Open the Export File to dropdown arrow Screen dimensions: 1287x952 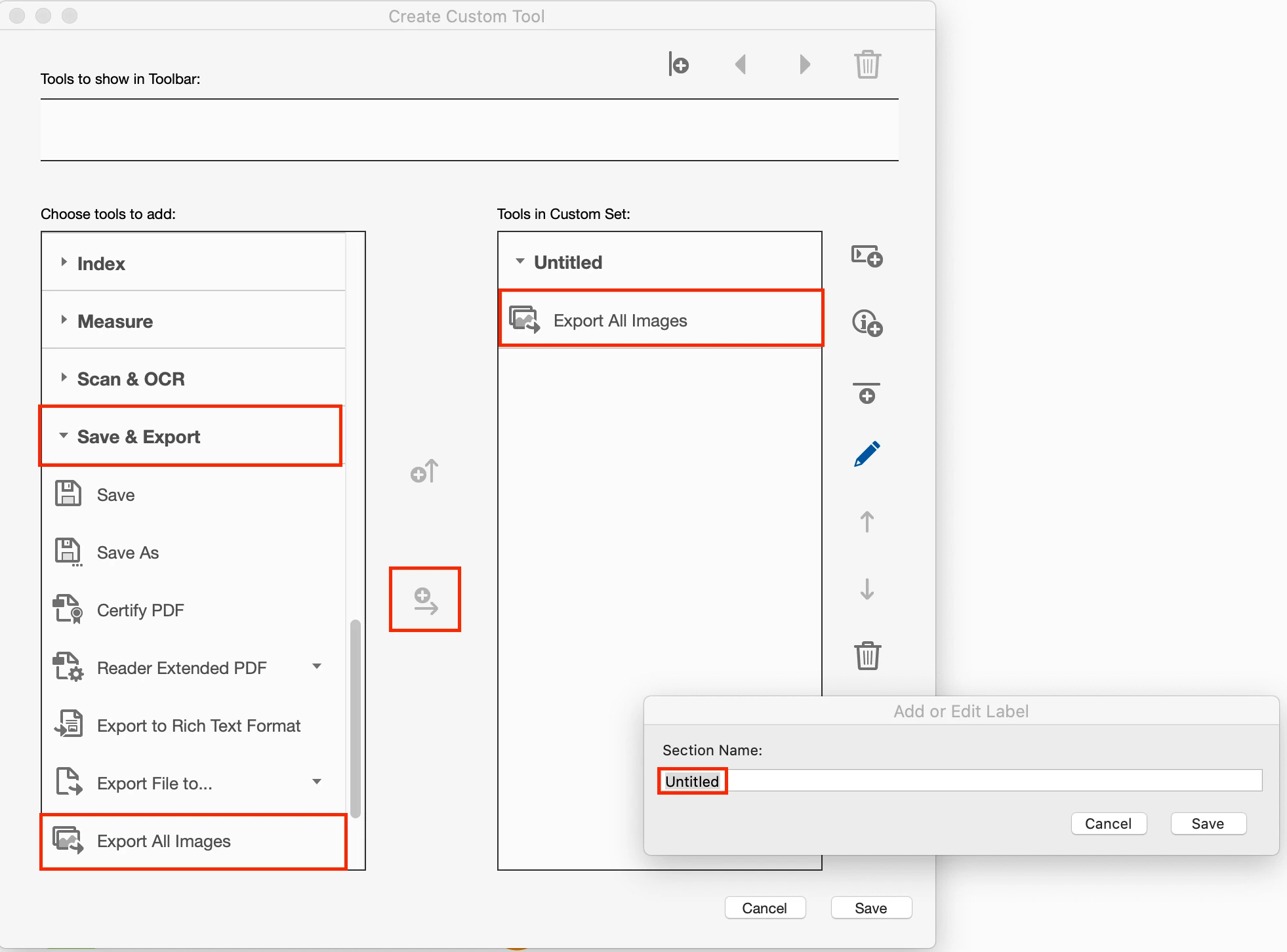(317, 782)
